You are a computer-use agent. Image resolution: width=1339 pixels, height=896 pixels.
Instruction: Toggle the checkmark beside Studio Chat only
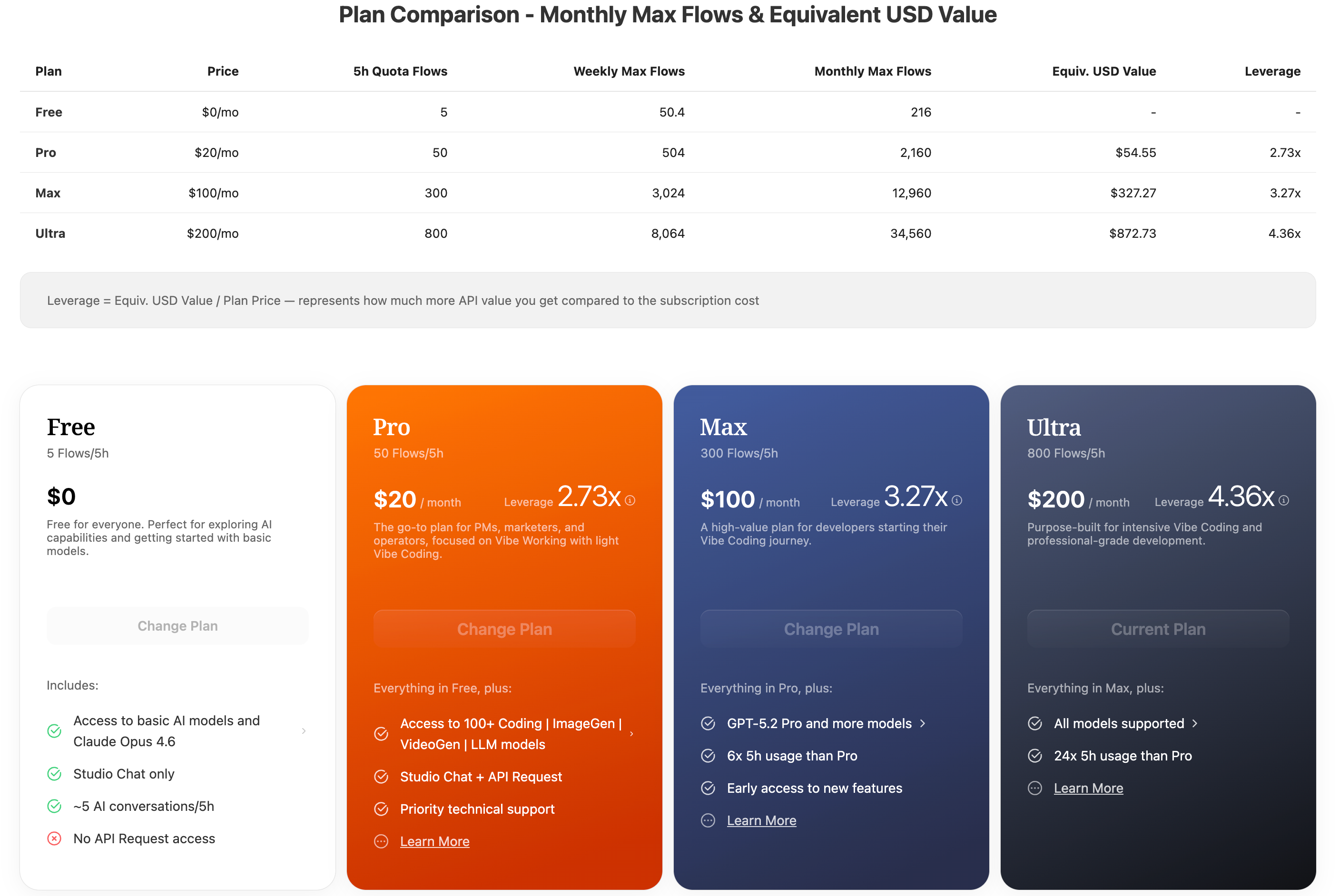54,774
